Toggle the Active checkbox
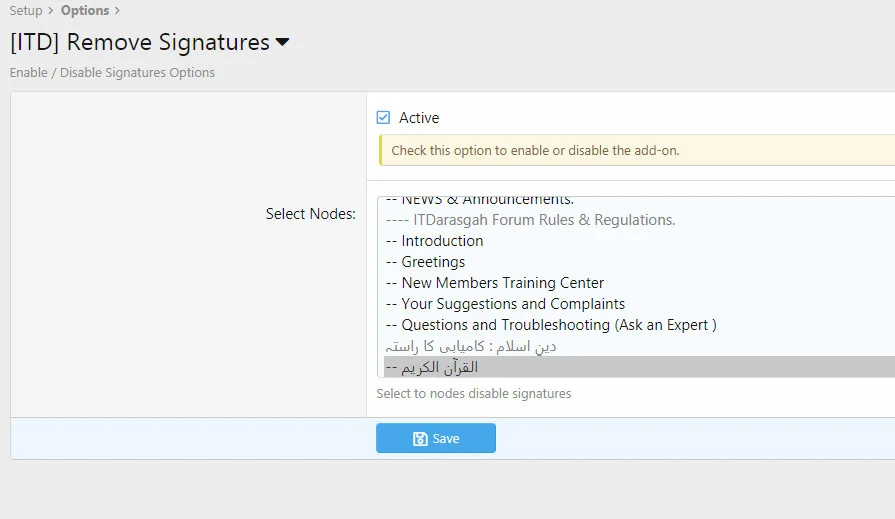This screenshot has height=519, width=895. pyautogui.click(x=383, y=118)
